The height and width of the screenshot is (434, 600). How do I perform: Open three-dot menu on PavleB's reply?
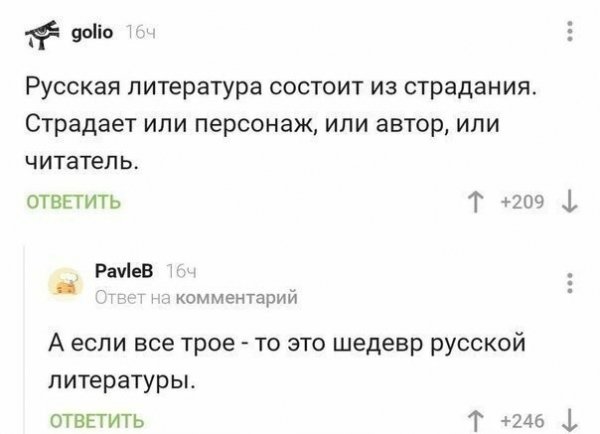568,282
